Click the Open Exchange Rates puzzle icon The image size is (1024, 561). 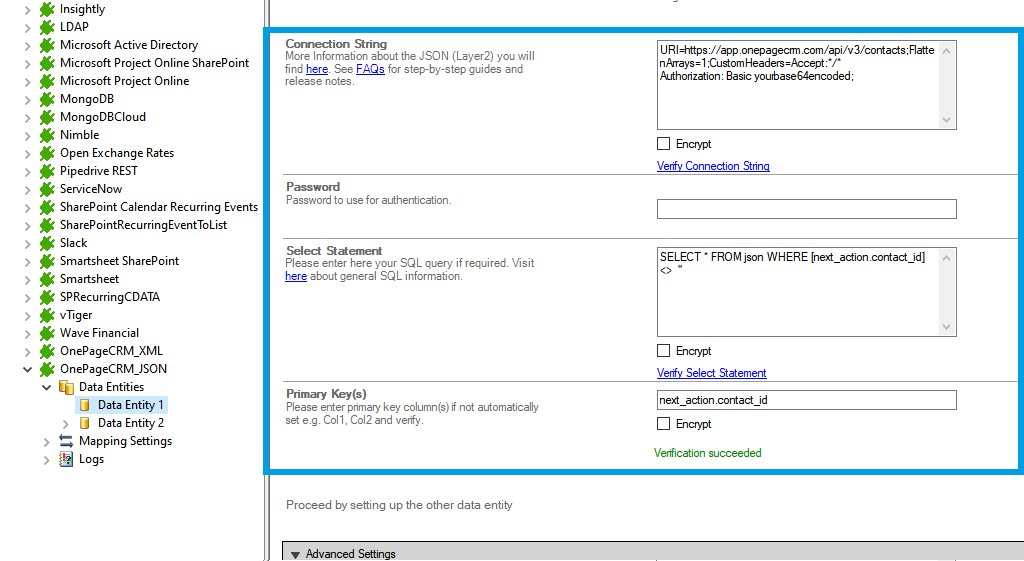47,153
